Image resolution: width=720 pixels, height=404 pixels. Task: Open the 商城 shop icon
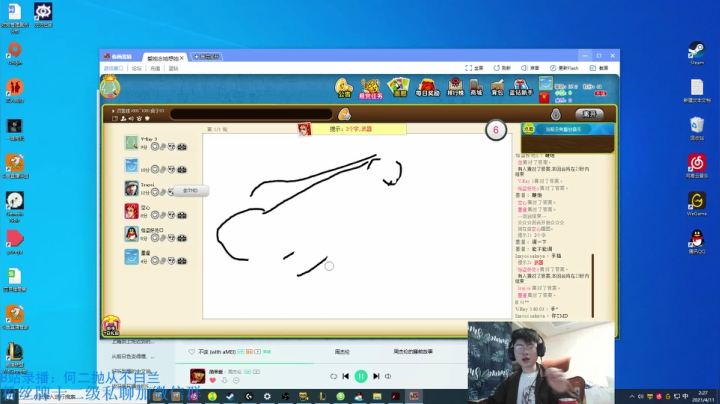click(x=476, y=87)
